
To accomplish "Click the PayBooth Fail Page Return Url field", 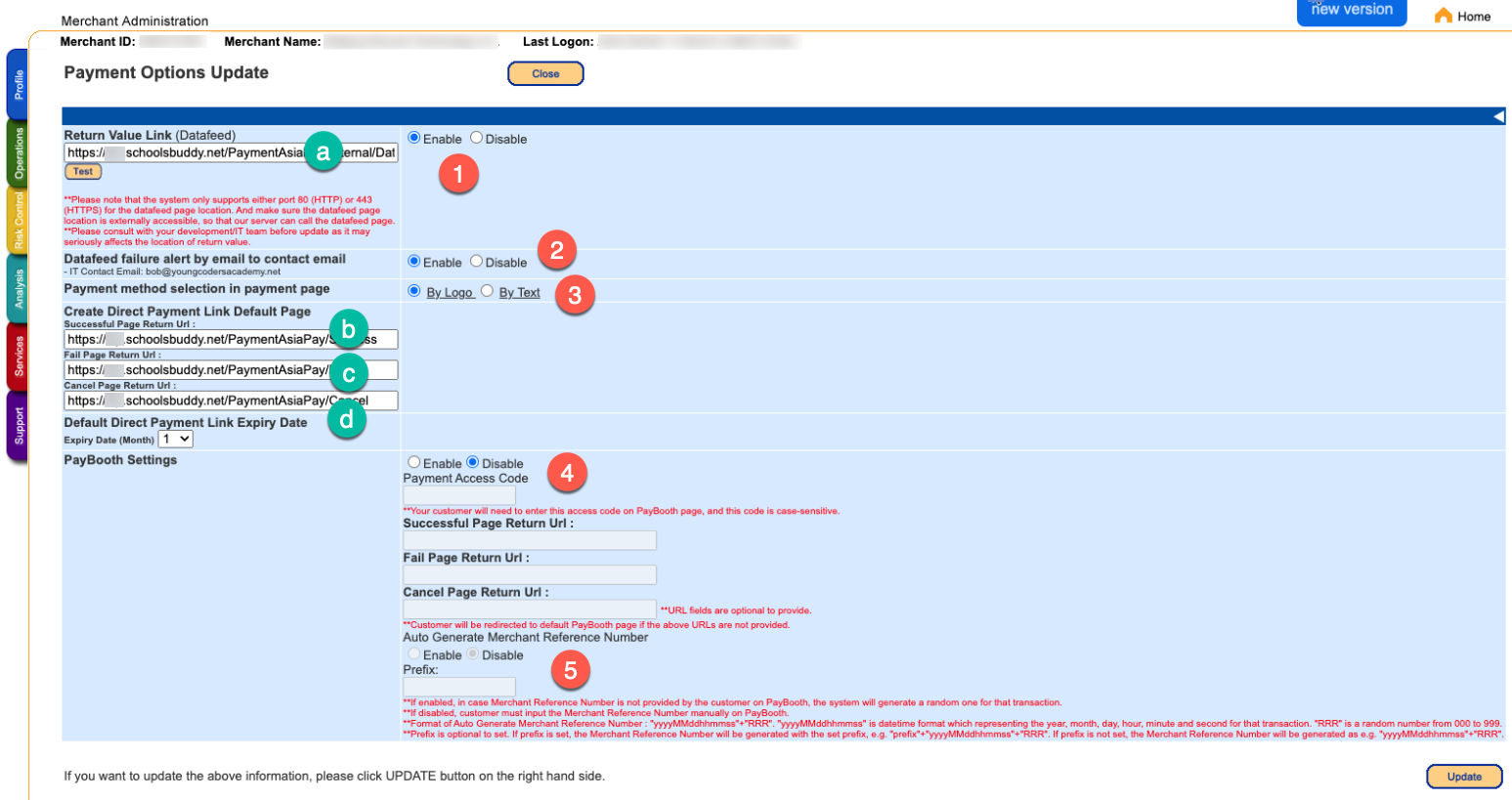I will tap(530, 574).
